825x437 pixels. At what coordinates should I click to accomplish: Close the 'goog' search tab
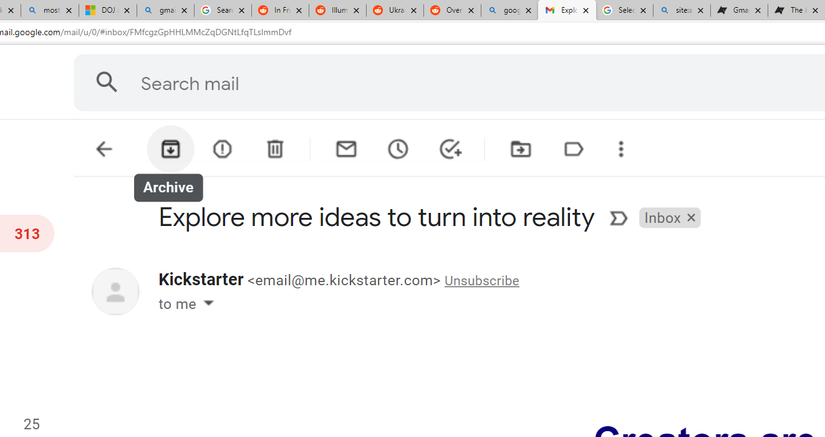[528, 11]
